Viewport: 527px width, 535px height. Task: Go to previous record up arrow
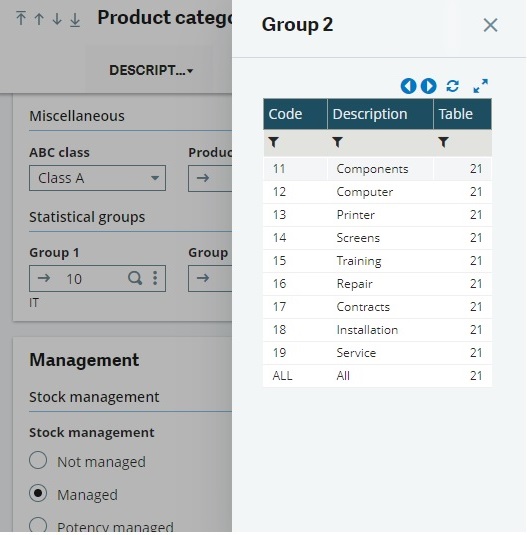(x=39, y=19)
